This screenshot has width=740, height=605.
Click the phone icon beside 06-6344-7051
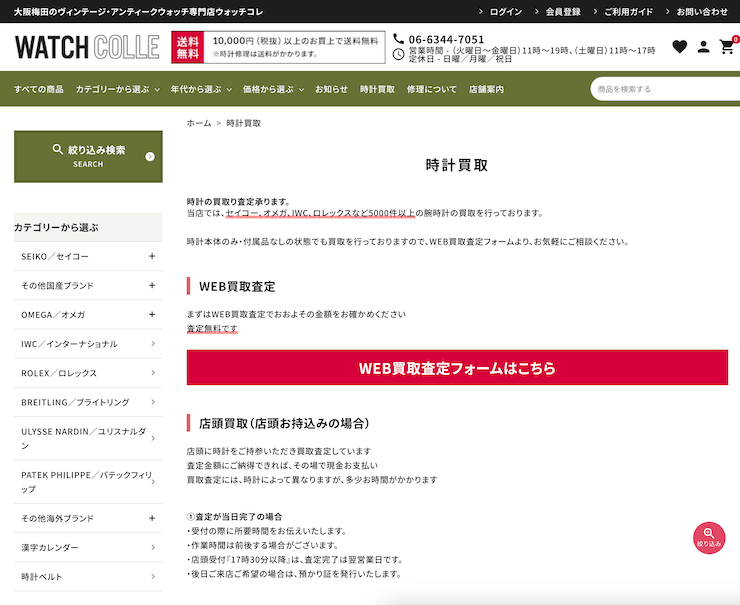point(399,39)
